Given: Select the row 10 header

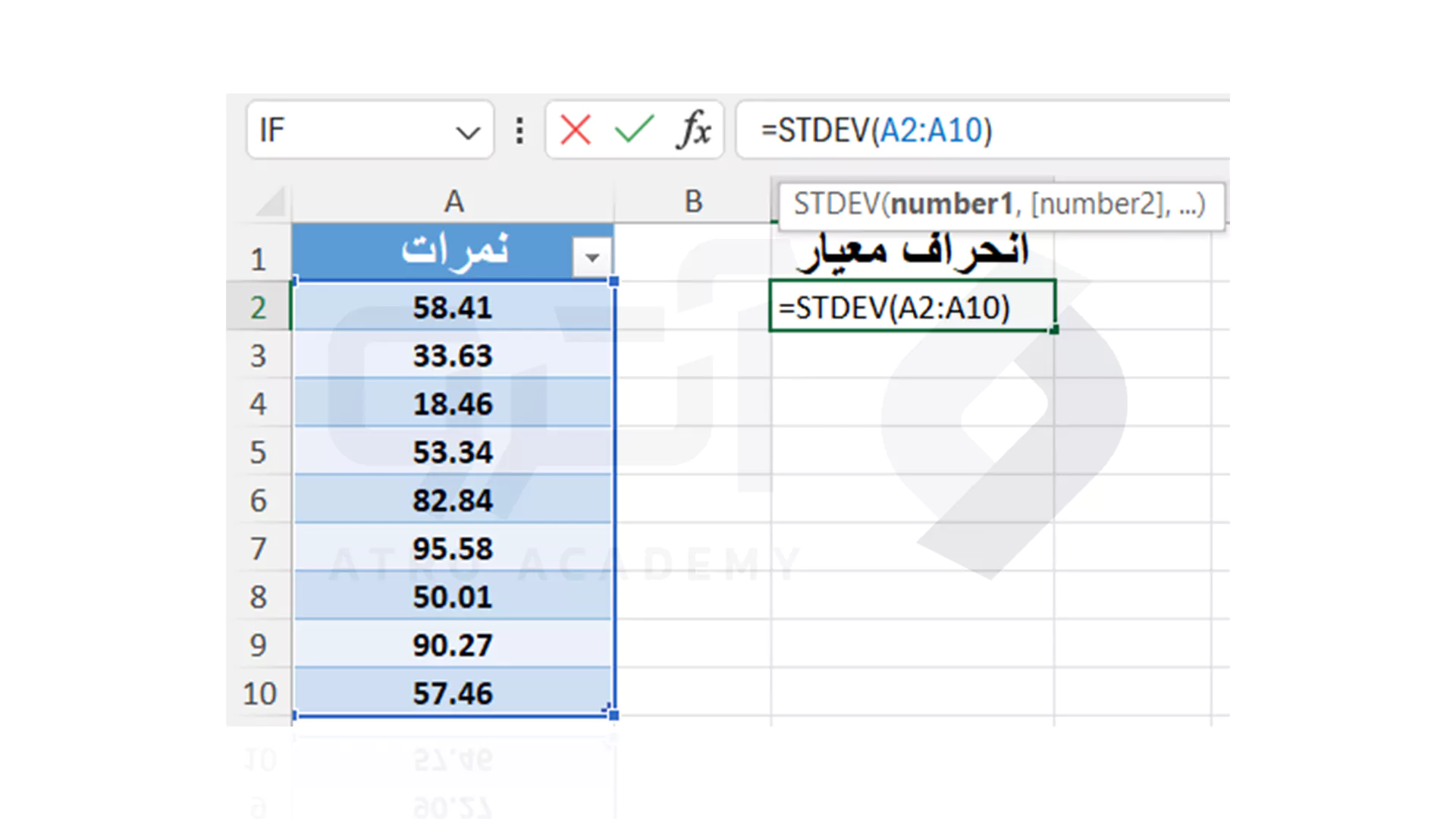Looking at the screenshot, I should (x=259, y=693).
